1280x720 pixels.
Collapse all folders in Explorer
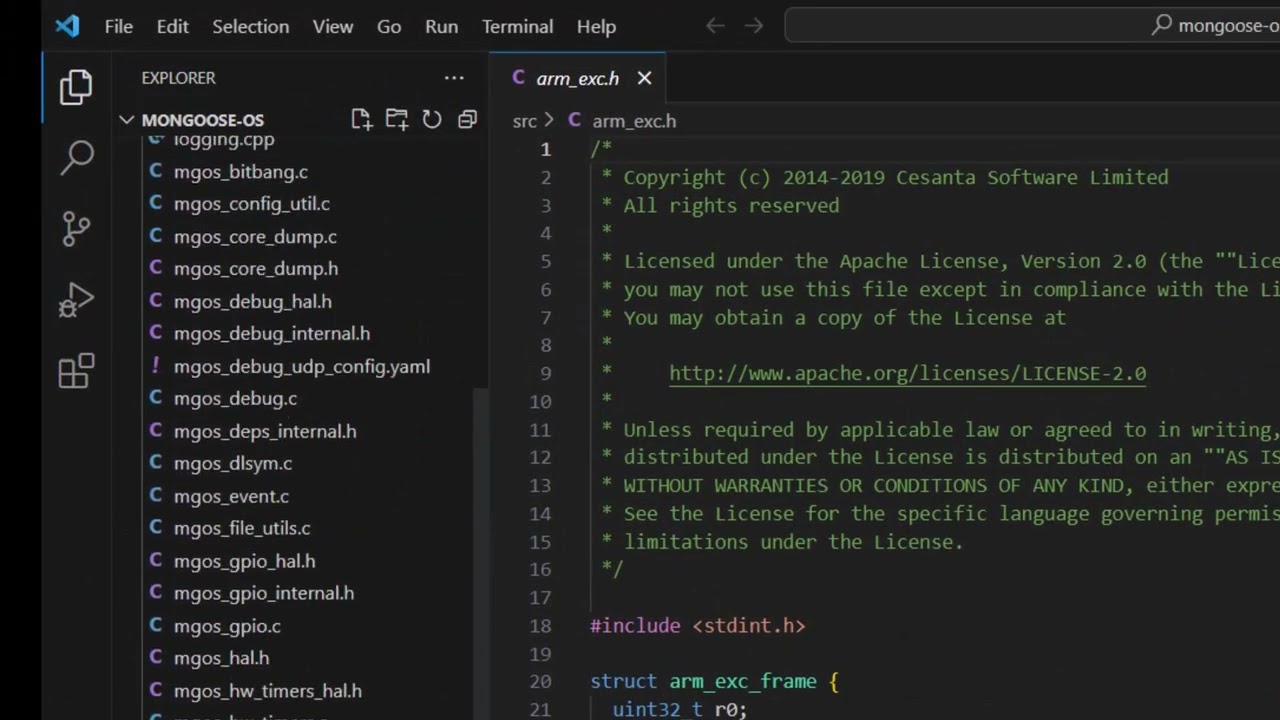[x=467, y=120]
